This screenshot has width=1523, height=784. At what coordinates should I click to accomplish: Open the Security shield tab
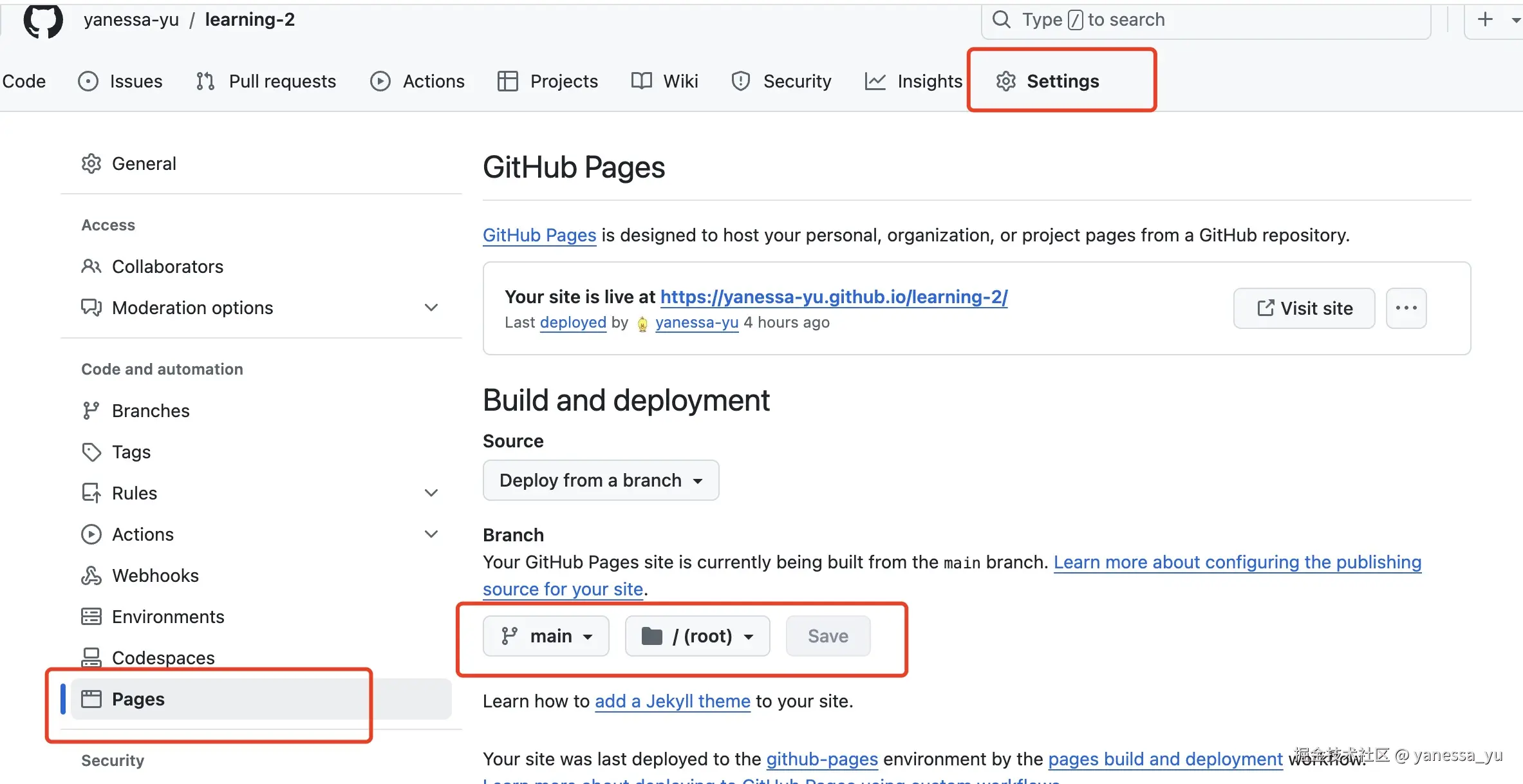coord(781,81)
